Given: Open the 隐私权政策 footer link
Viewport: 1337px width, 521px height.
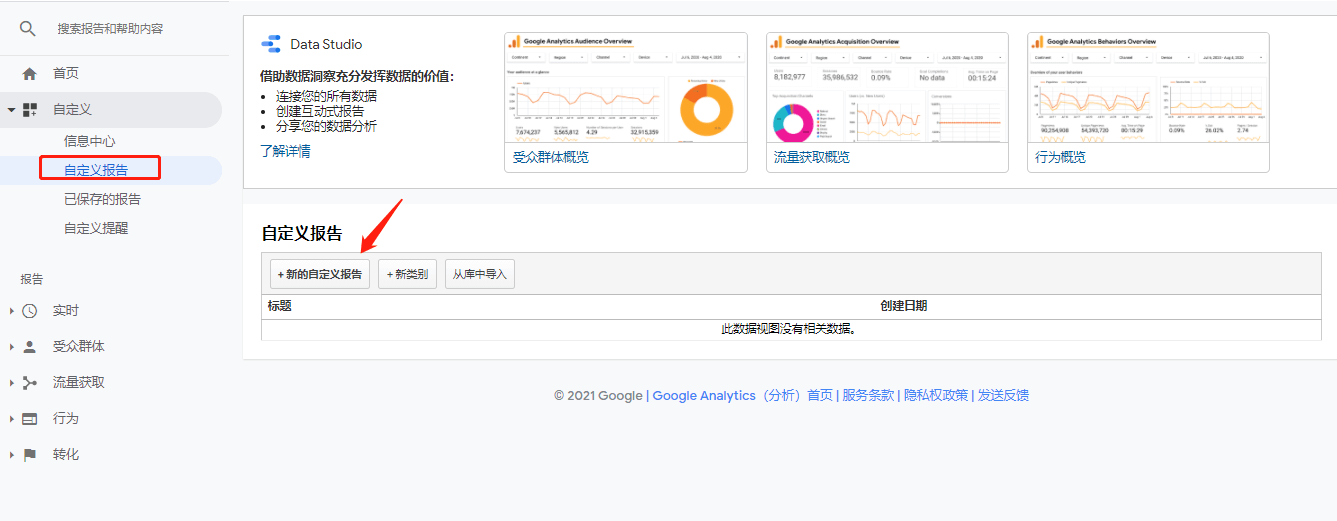Looking at the screenshot, I should [x=936, y=396].
